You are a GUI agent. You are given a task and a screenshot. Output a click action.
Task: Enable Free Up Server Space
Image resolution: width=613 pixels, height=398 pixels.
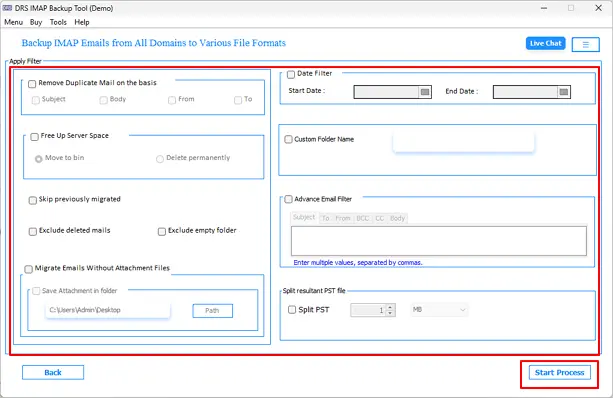coord(34,136)
